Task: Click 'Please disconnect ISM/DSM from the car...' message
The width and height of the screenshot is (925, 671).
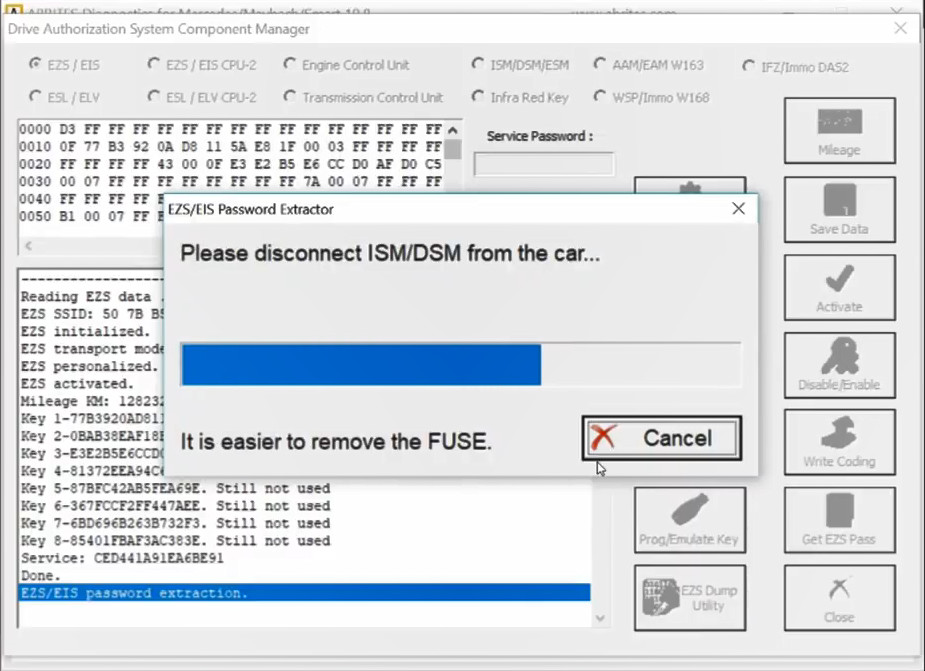Action: click(x=390, y=254)
